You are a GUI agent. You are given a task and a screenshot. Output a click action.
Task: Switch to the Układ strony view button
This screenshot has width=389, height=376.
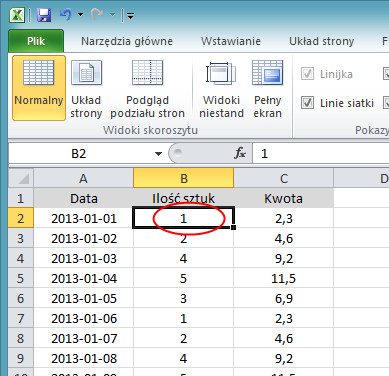pos(86,88)
